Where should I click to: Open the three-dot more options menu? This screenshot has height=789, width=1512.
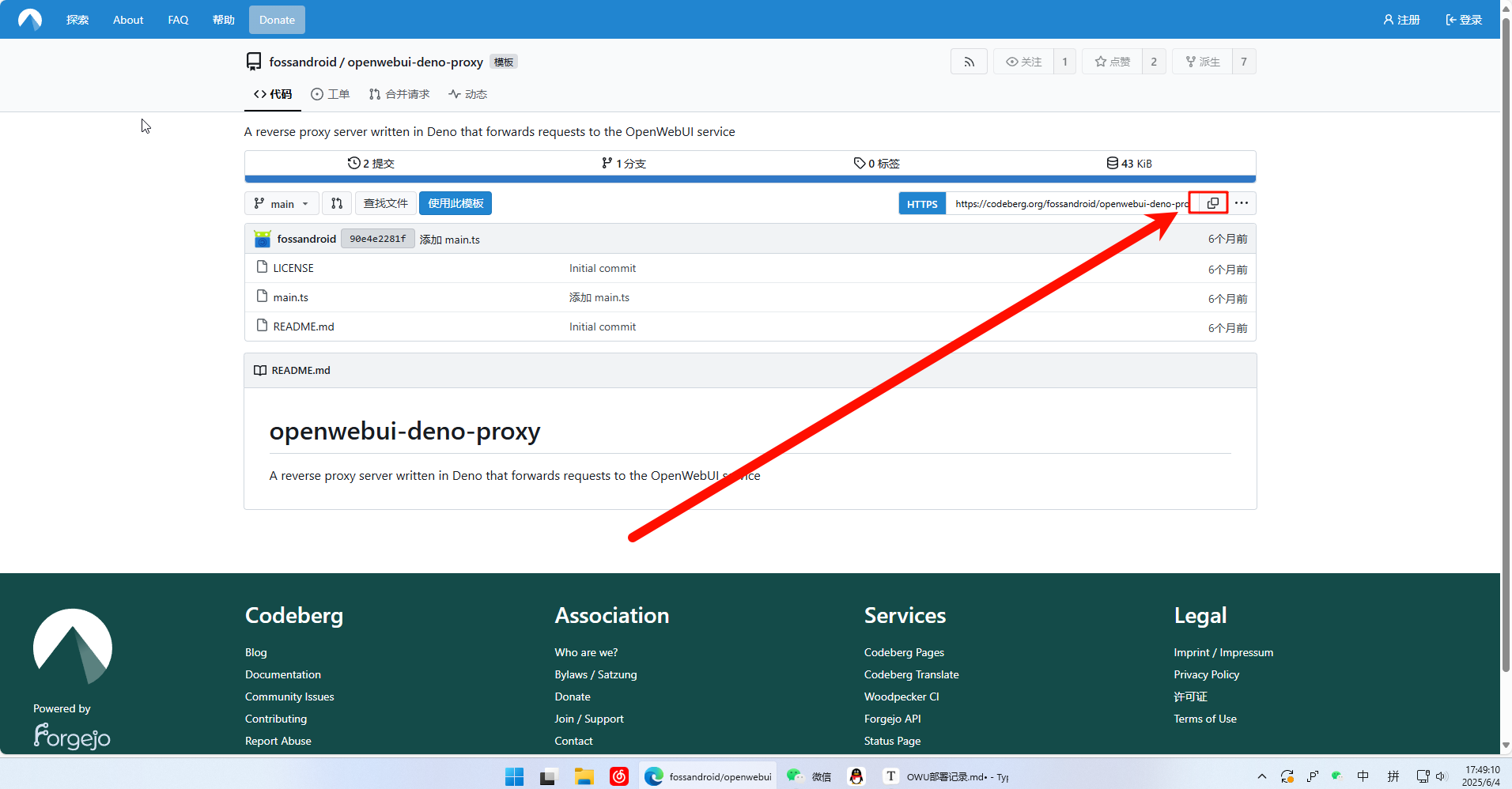(x=1242, y=203)
